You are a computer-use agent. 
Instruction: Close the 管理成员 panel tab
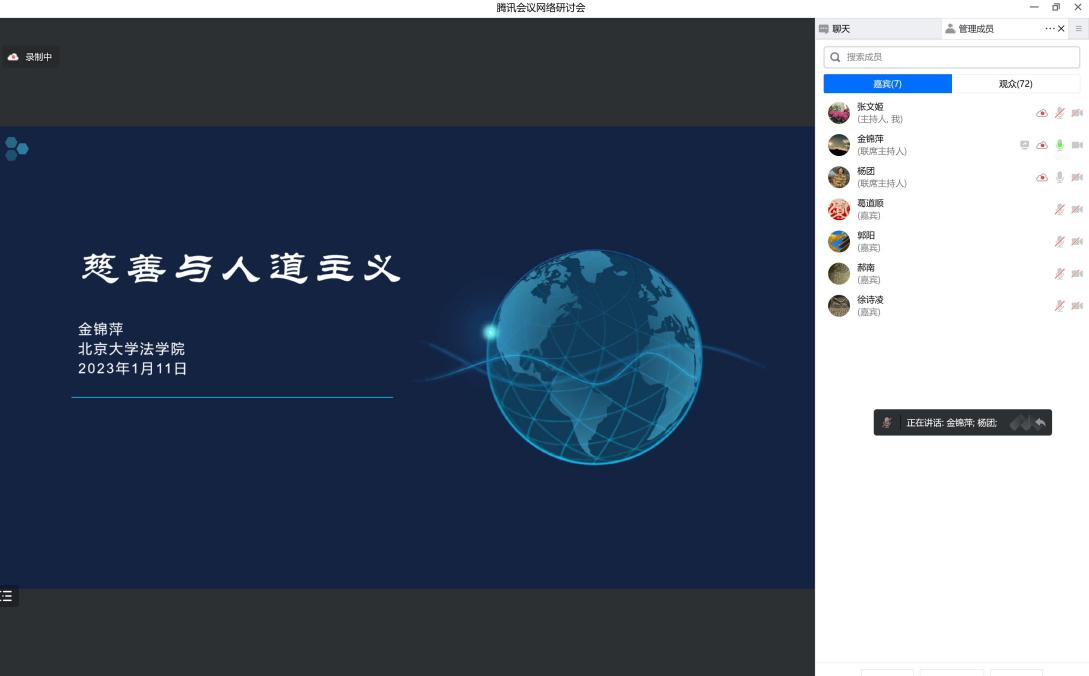[1061, 29]
